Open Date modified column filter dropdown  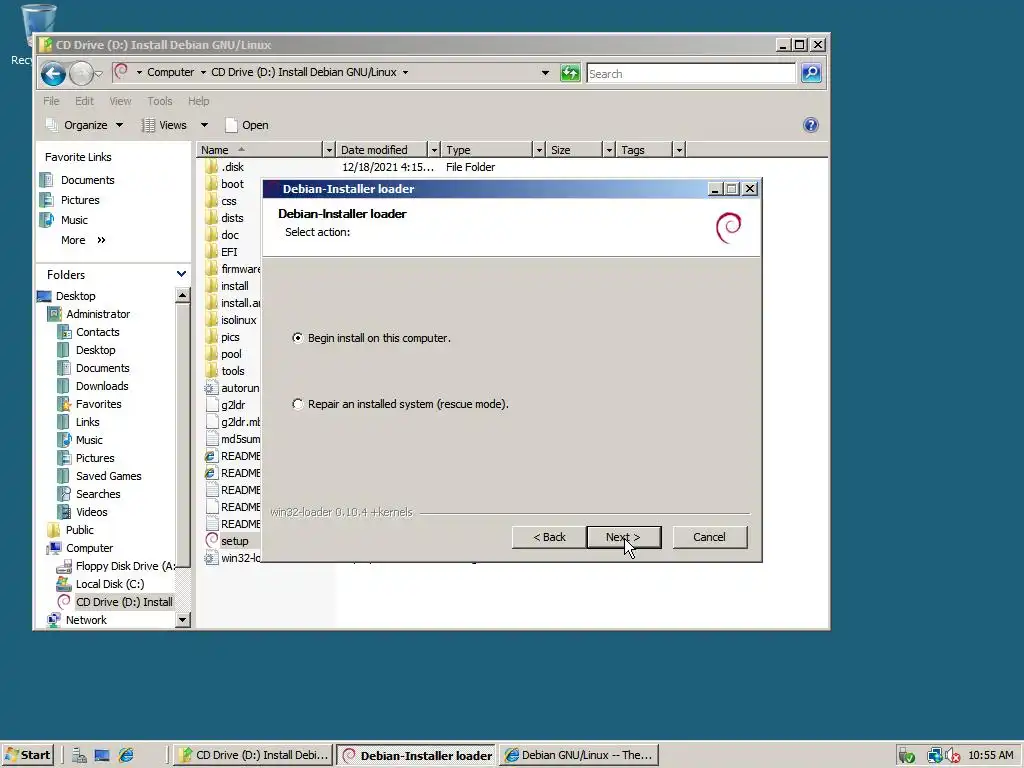coord(434,150)
